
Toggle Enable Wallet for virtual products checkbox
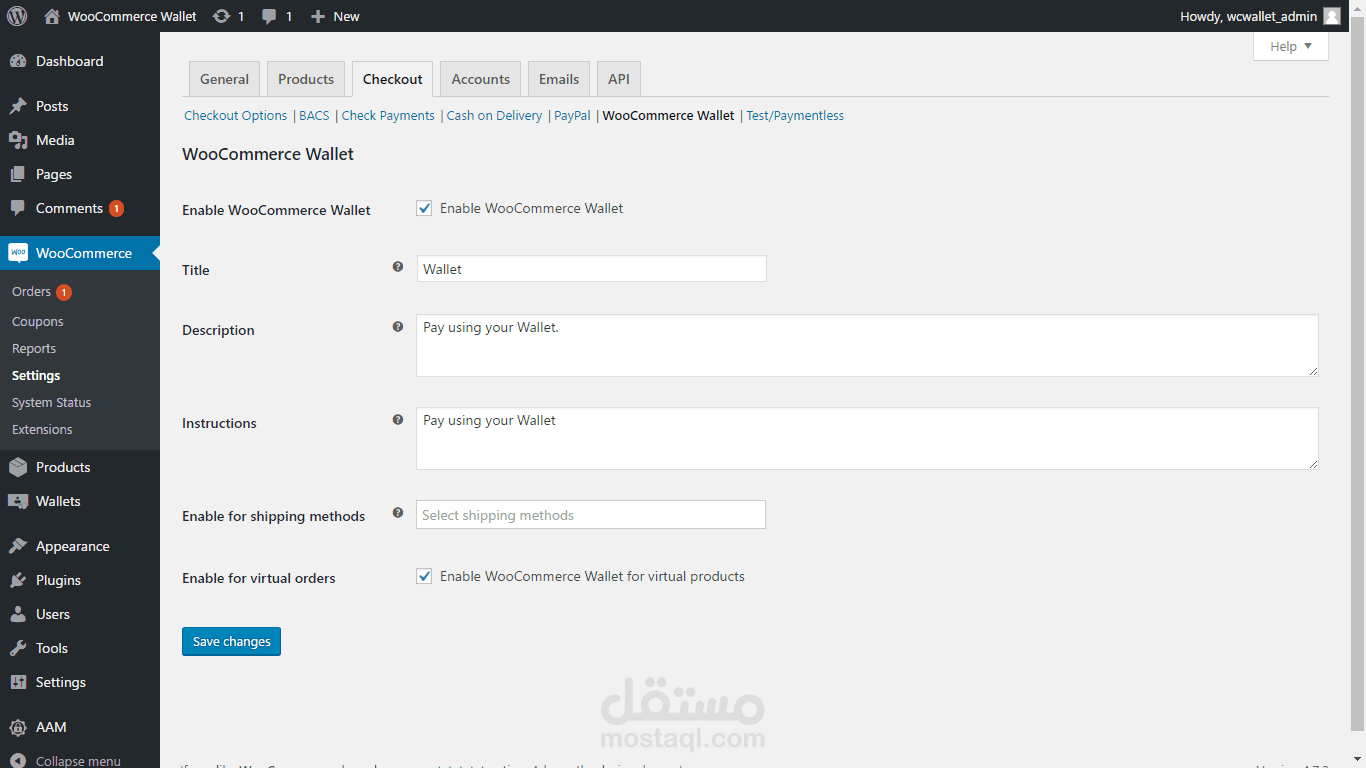click(x=424, y=576)
